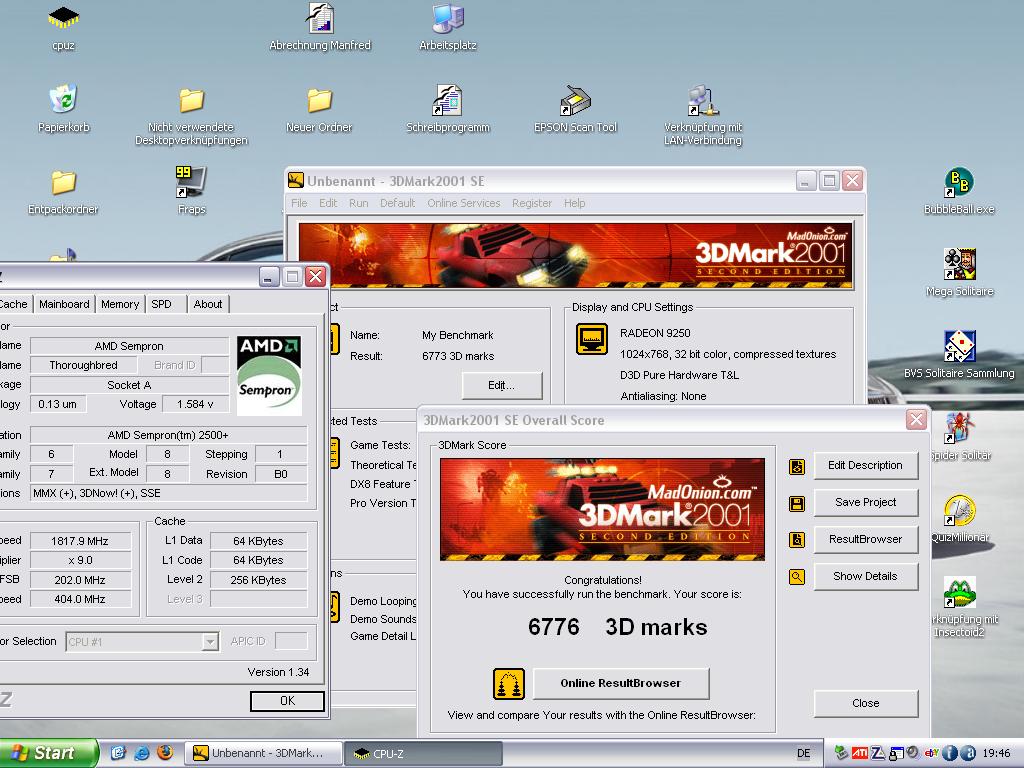Click the Edit Description icon in score dialog
Image resolution: width=1024 pixels, height=768 pixels.
[x=797, y=466]
